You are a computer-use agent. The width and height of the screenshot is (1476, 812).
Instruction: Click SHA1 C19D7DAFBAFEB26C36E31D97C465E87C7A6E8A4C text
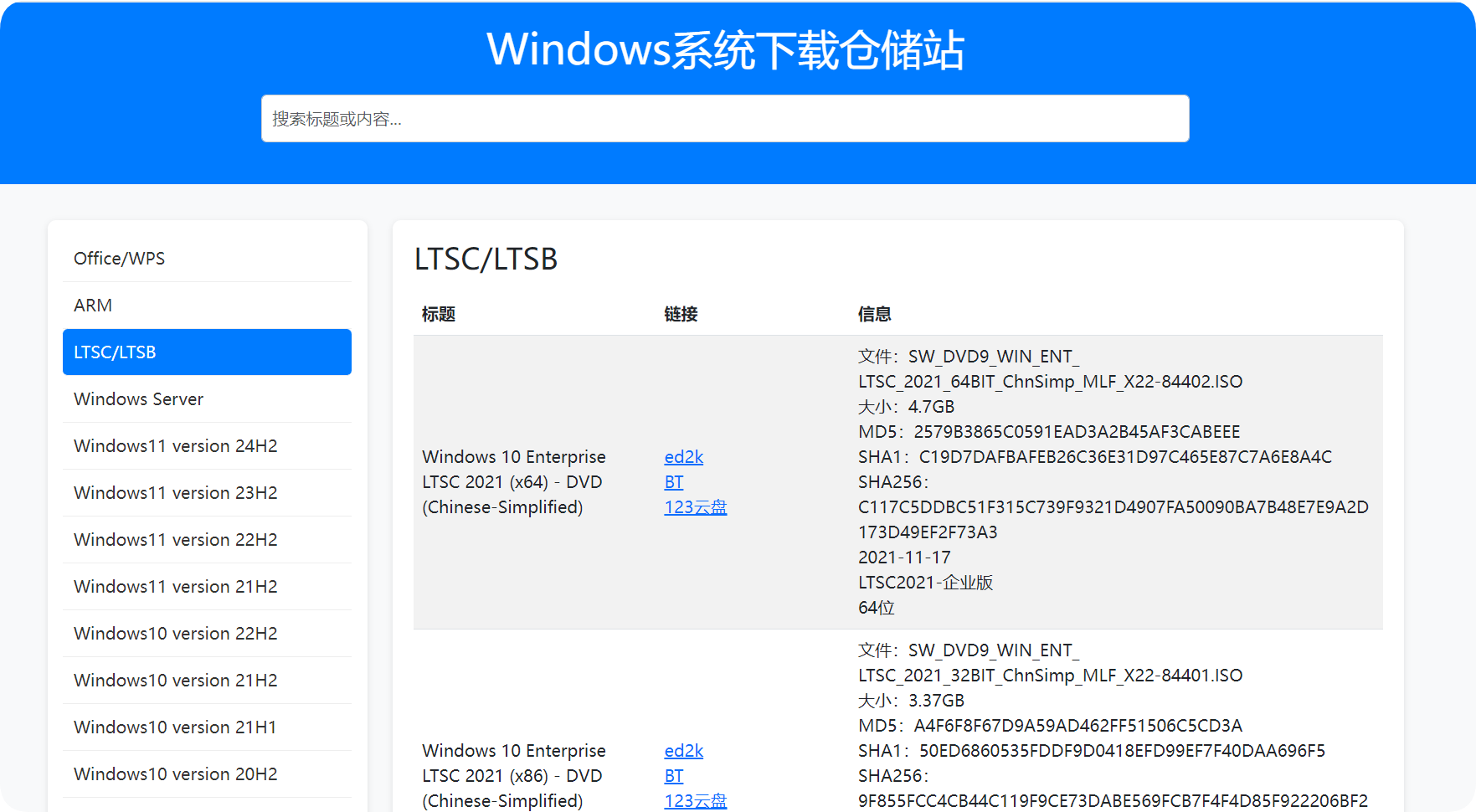(x=1095, y=457)
